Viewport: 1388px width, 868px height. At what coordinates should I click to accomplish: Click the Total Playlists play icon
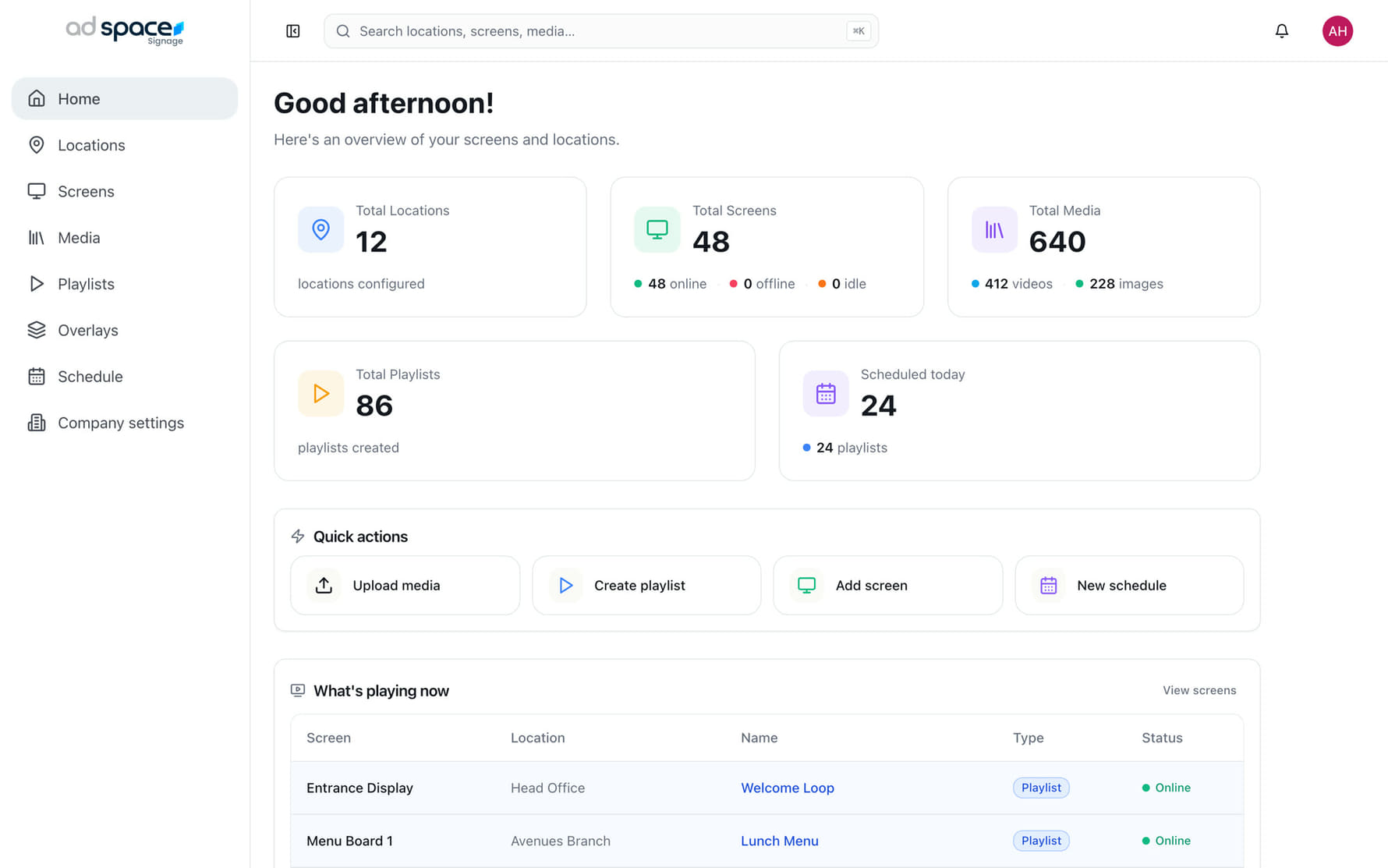point(320,393)
